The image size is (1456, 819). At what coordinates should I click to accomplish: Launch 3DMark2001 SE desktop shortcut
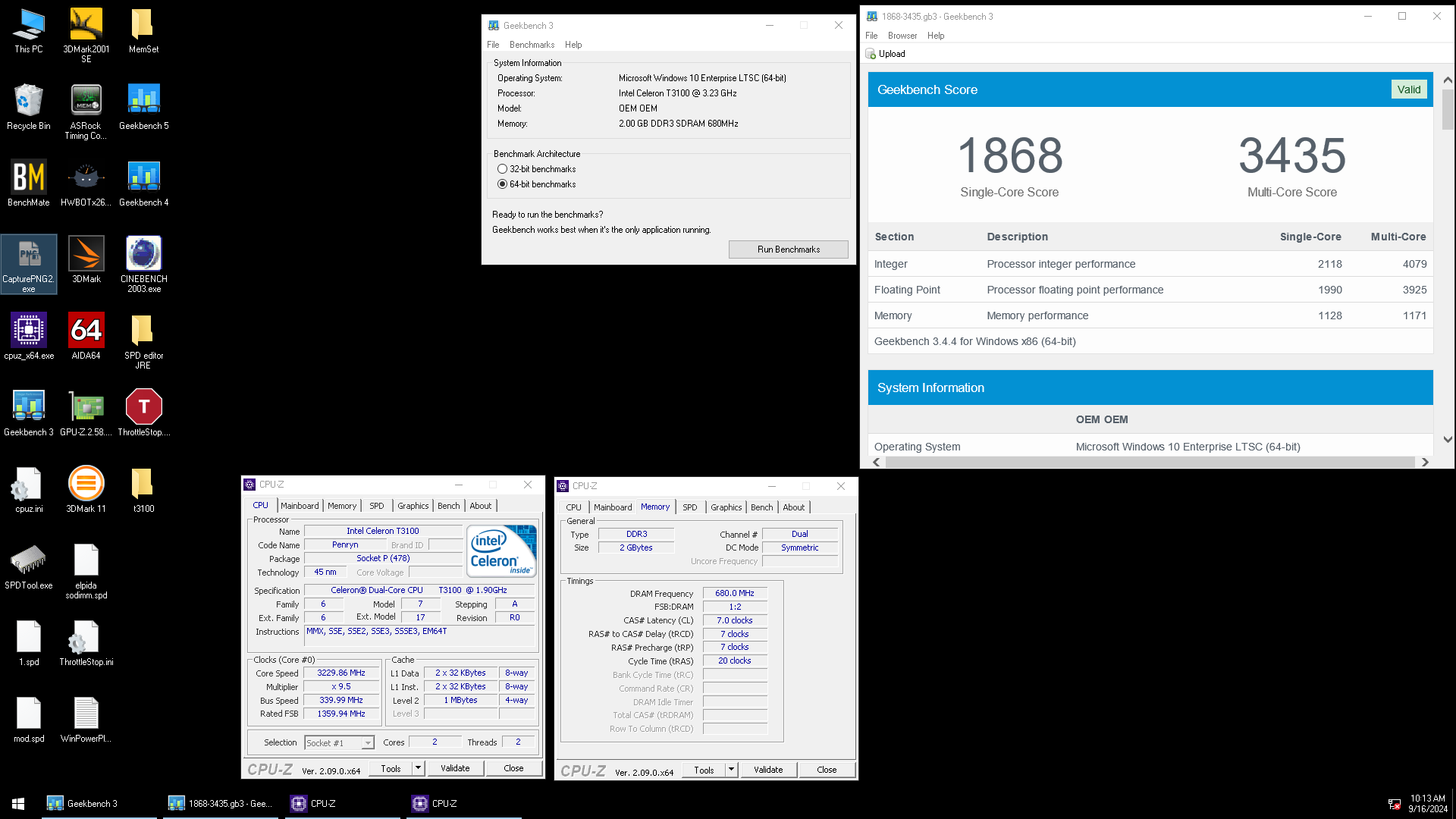86,35
